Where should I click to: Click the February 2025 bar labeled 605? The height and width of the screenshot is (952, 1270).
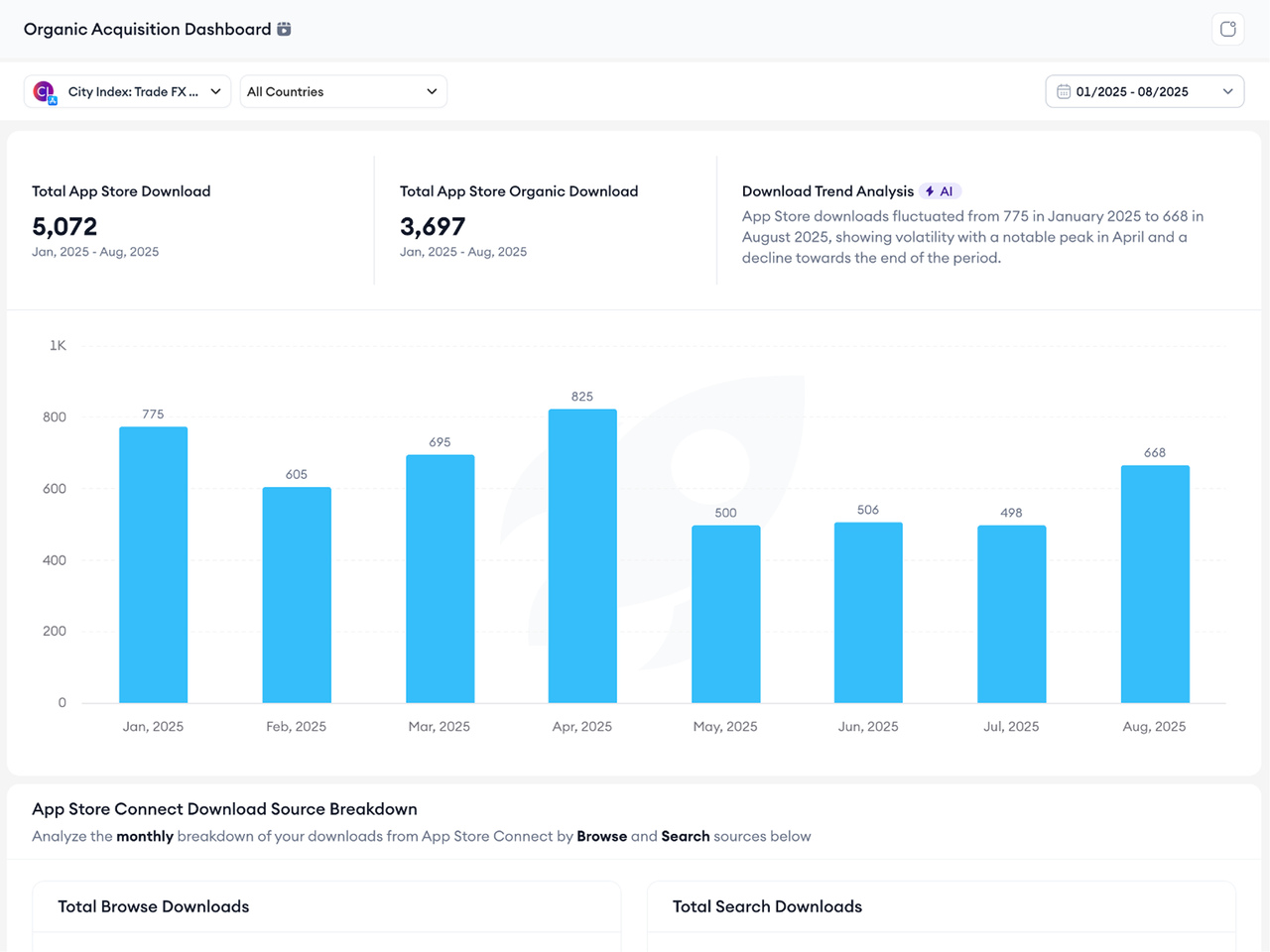click(297, 595)
